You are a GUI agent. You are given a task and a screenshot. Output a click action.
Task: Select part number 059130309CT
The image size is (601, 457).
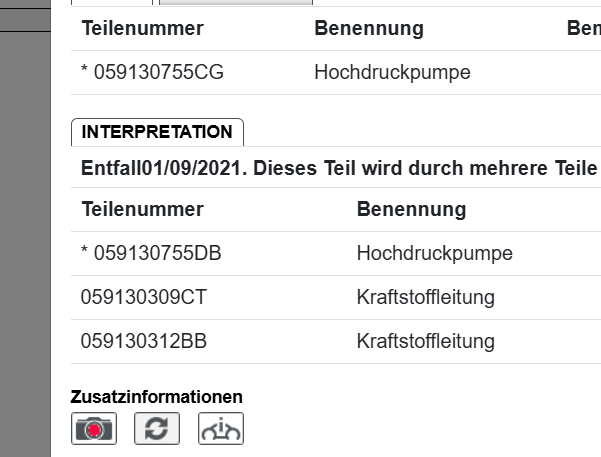coord(144,298)
